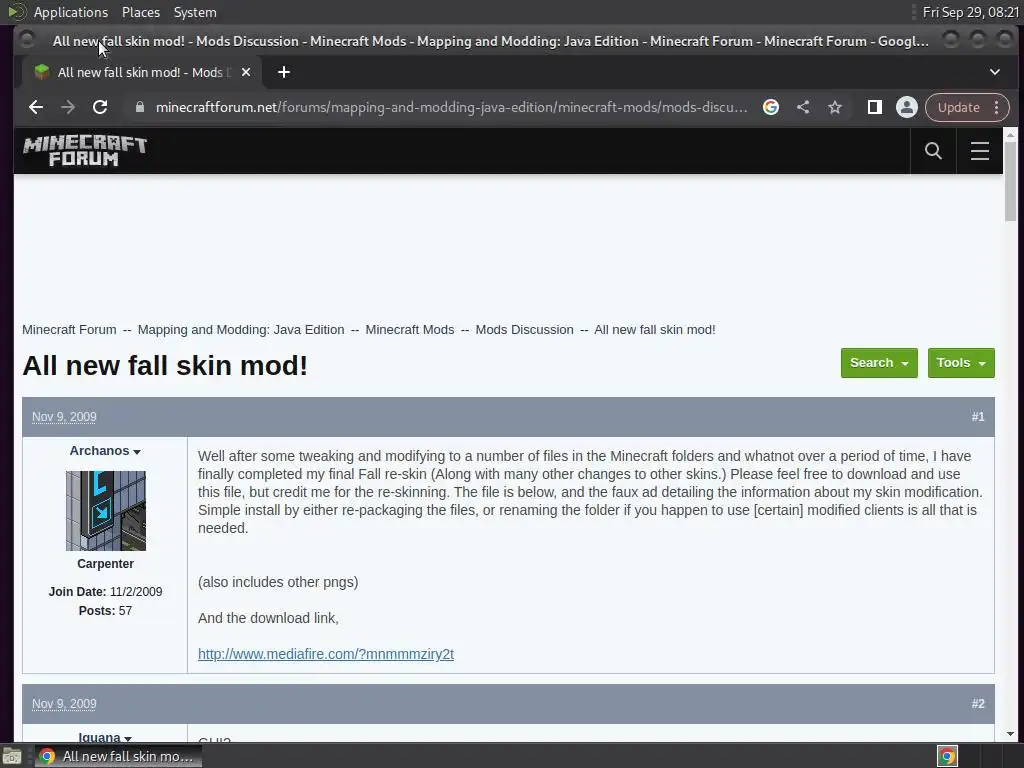Open Mapping and Modding: Java Edition breadcrumb
Viewport: 1024px width, 768px height.
(x=241, y=330)
